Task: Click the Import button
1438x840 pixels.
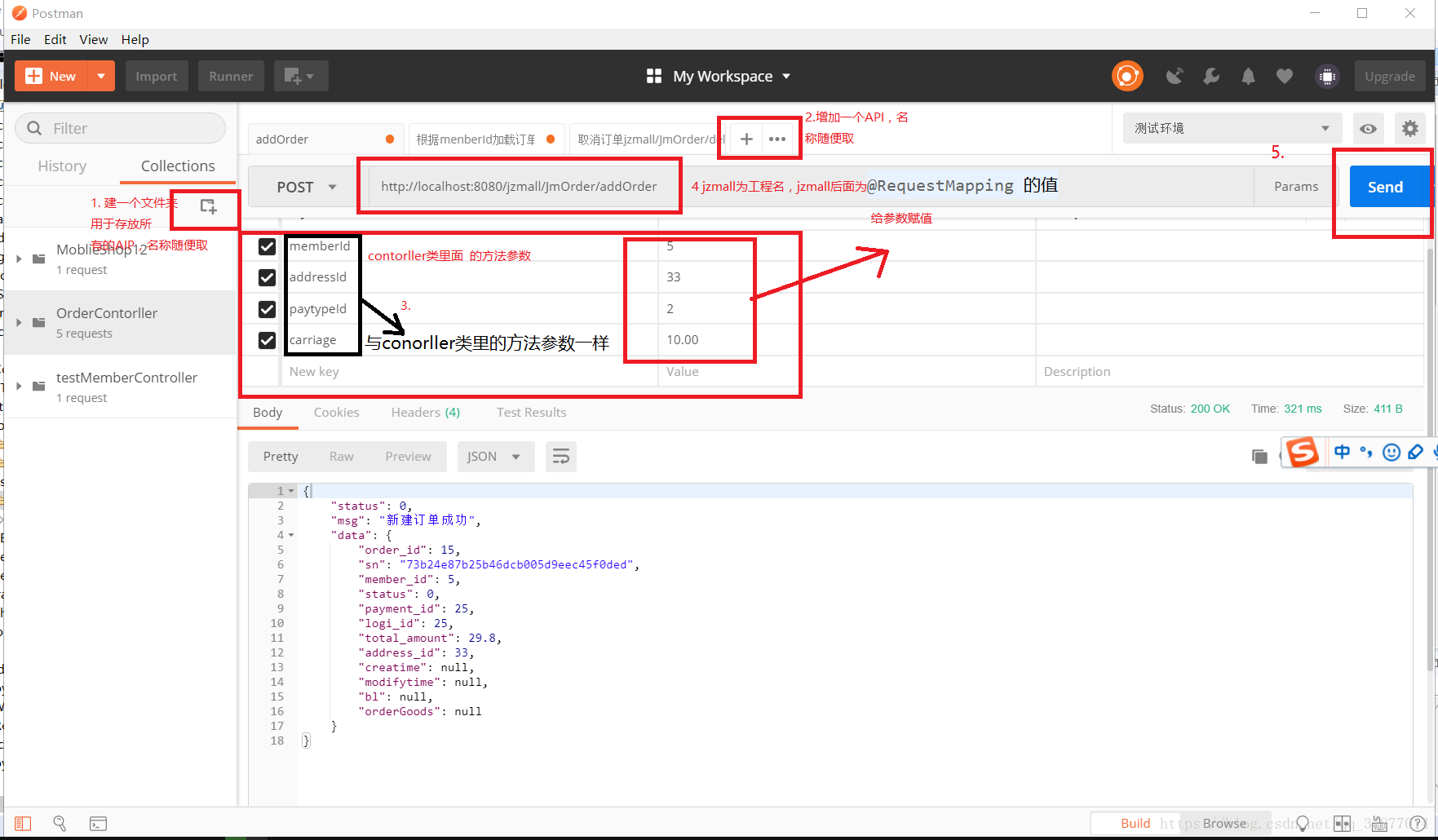Action: click(157, 76)
